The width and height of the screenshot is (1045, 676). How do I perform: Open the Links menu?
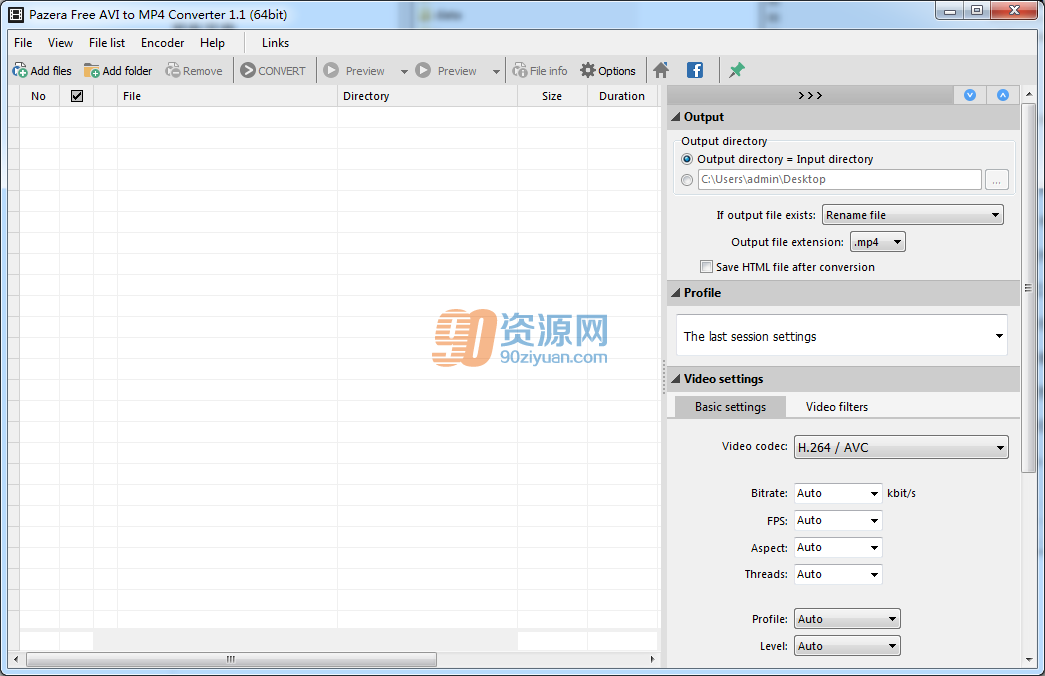tap(275, 43)
